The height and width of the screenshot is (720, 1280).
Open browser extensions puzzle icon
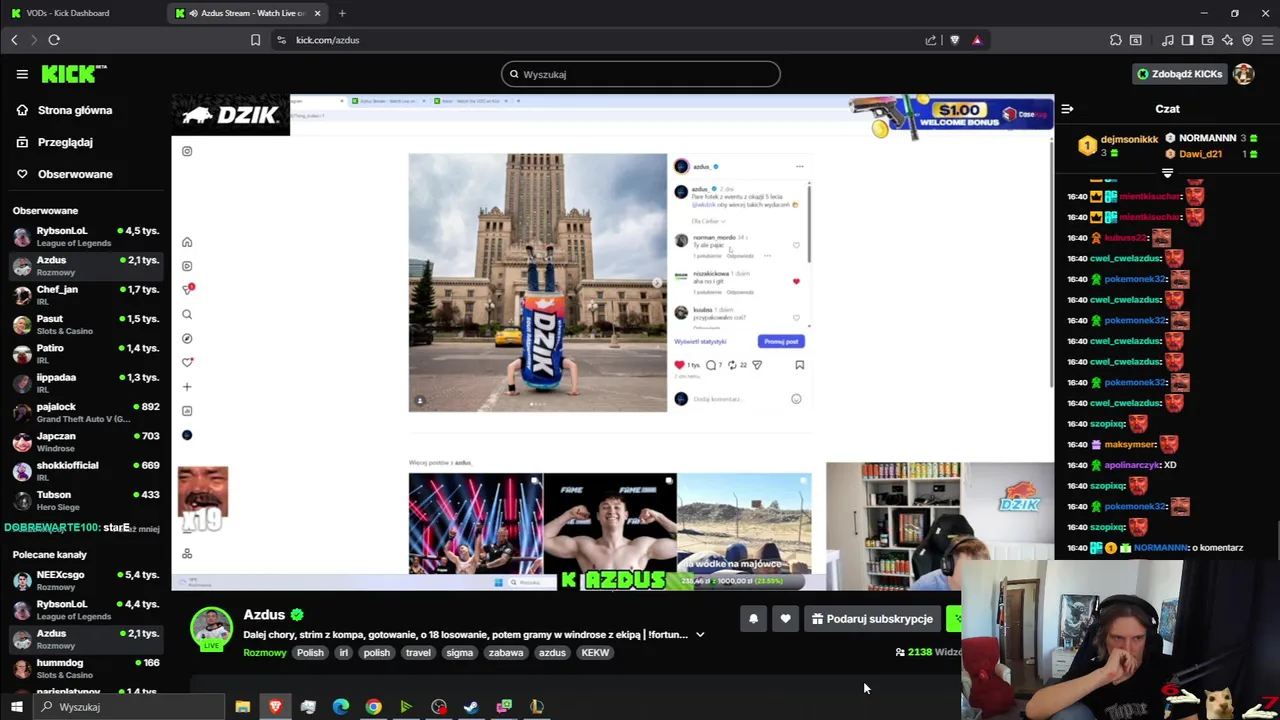pos(1116,40)
